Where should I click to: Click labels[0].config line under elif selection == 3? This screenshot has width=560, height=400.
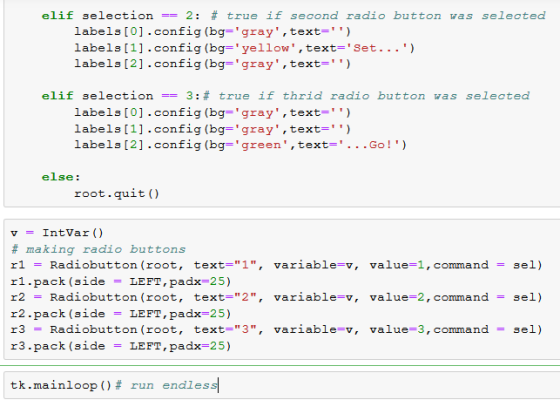click(x=213, y=112)
